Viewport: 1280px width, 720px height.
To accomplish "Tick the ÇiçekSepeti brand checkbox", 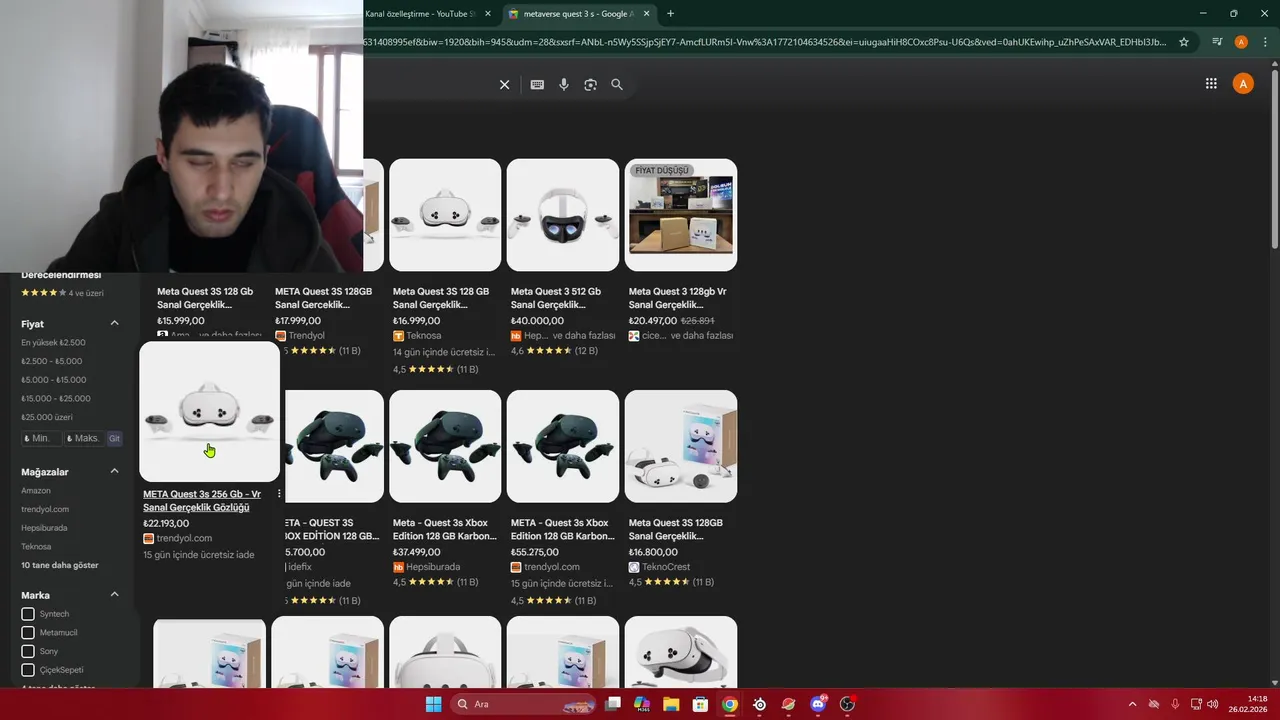I will tap(28, 670).
